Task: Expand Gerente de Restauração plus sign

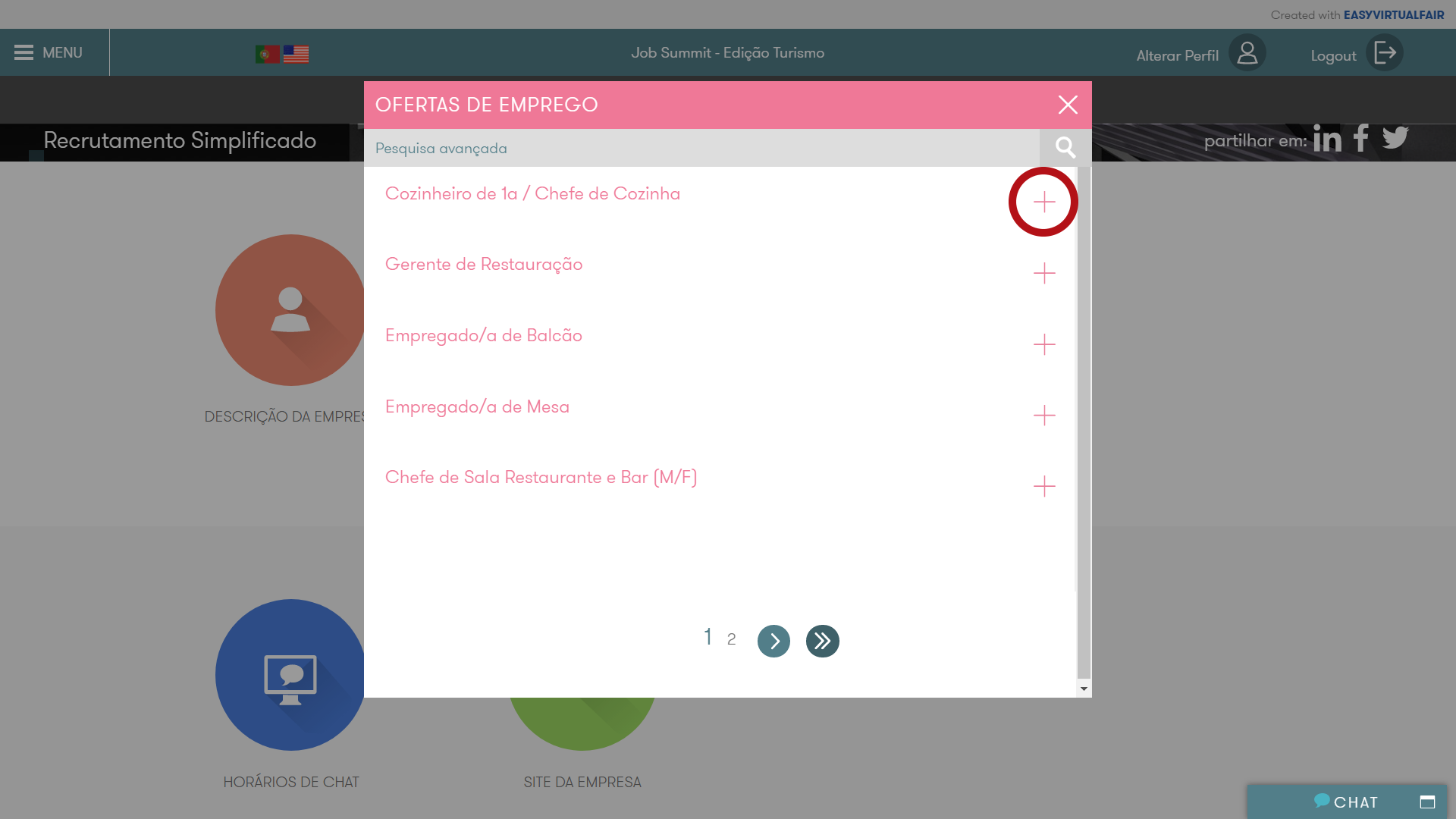Action: [1044, 273]
